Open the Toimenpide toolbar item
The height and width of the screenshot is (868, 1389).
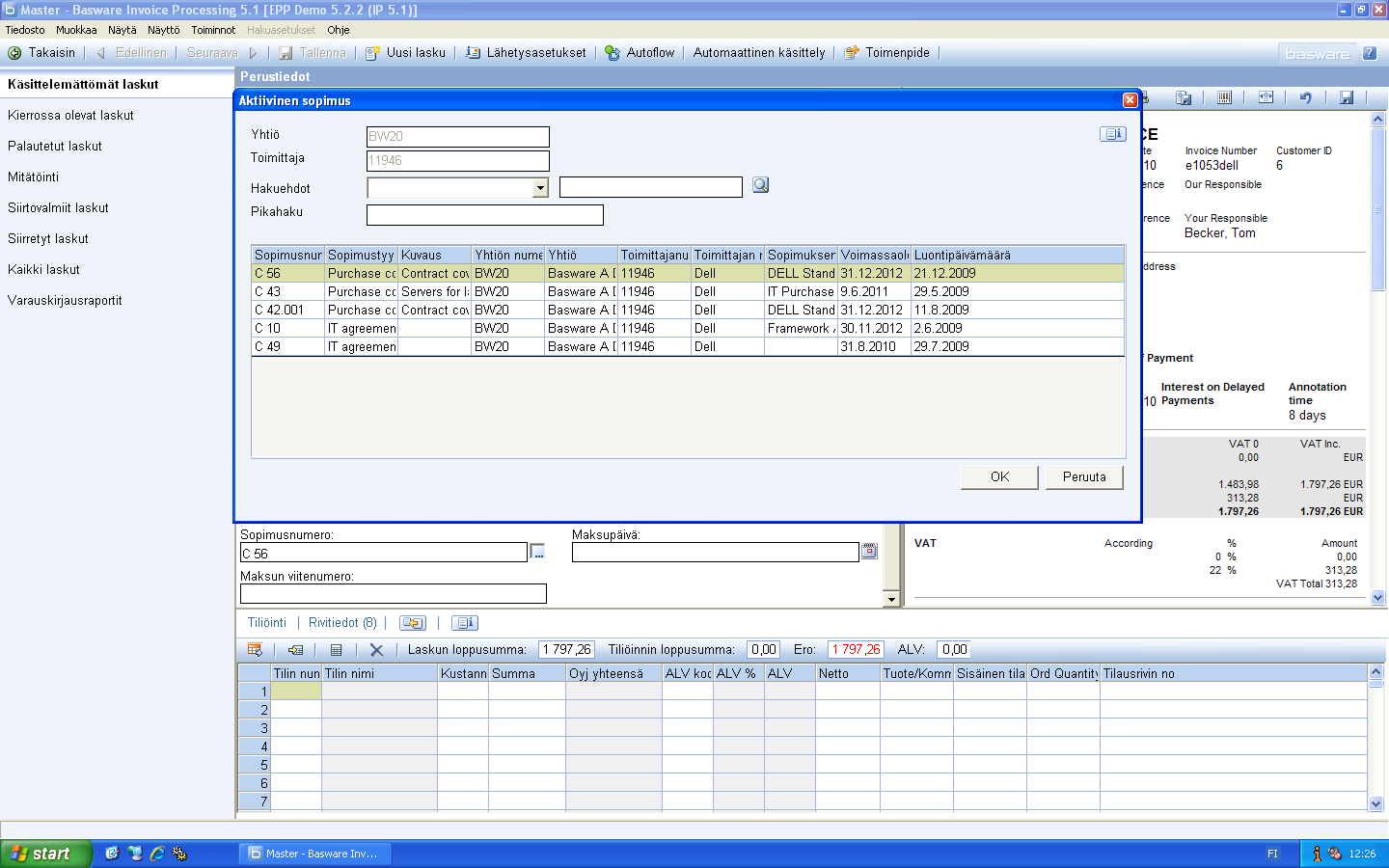click(887, 53)
